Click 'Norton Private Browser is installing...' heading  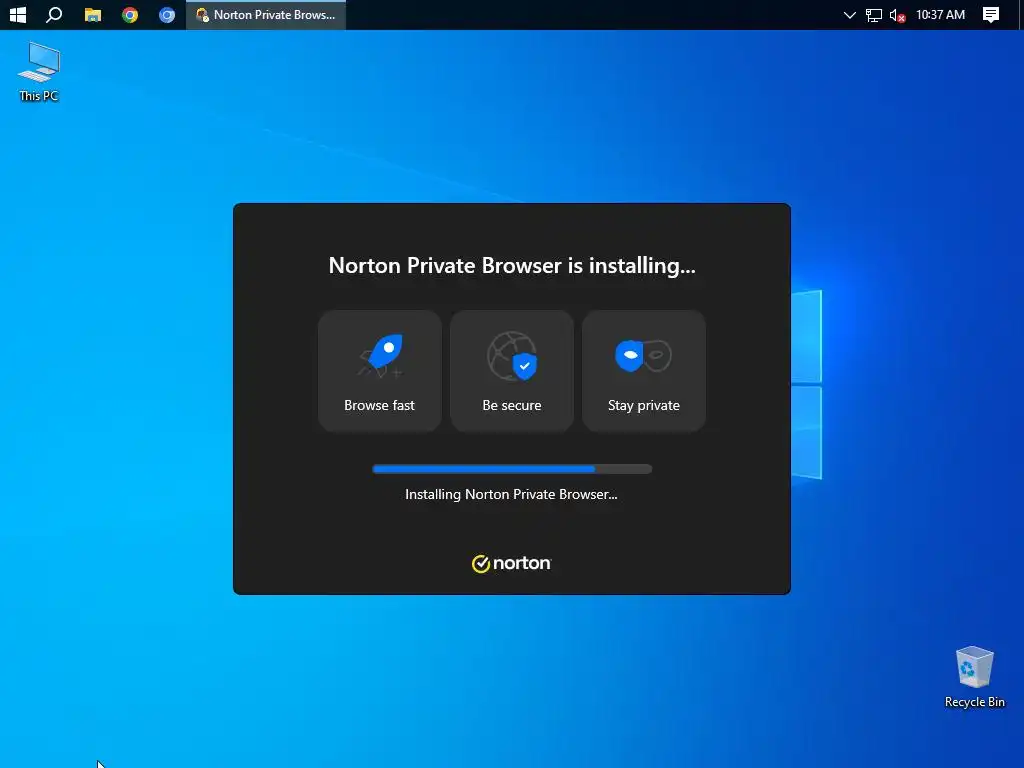point(512,265)
